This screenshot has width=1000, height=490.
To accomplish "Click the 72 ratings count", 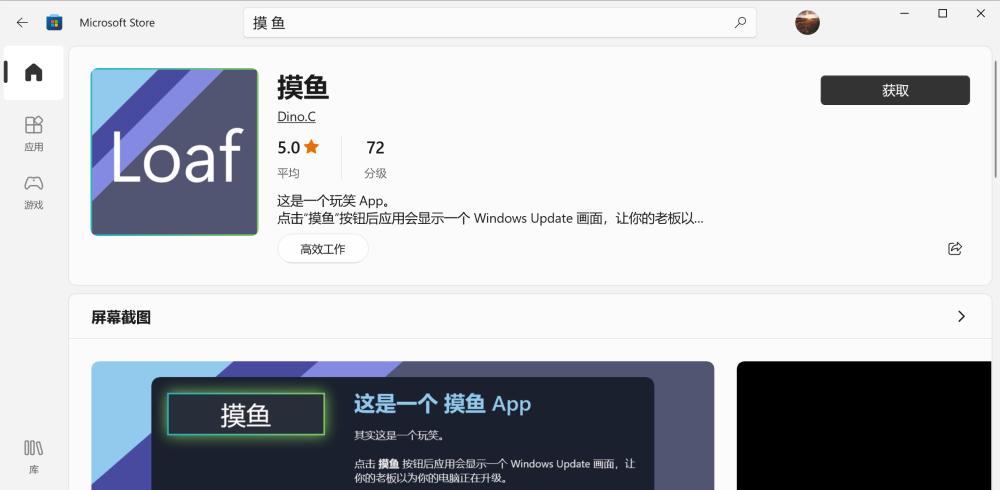I will click(x=376, y=148).
